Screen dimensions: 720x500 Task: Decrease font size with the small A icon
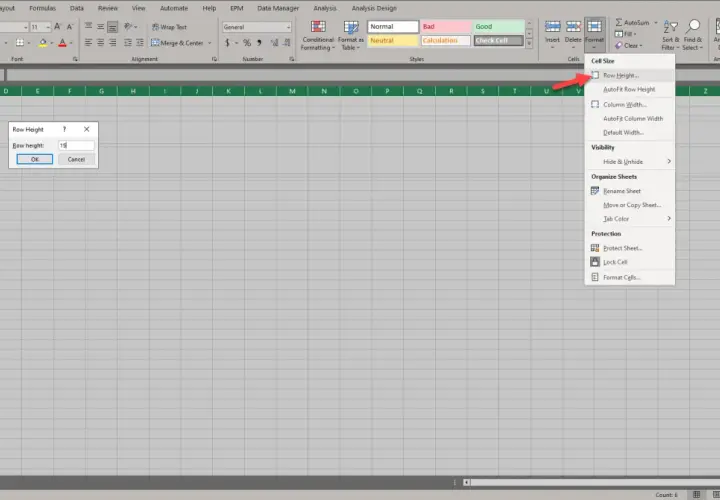(70, 27)
